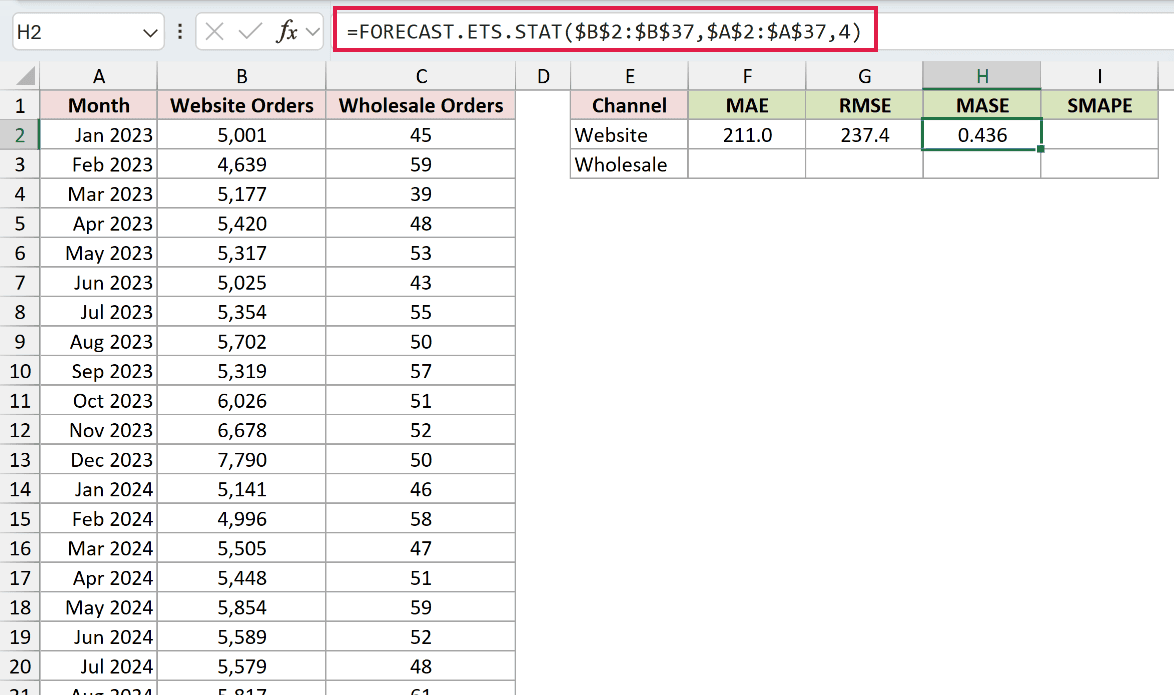
Task: Click the SMAPE header cell
Action: tap(1099, 106)
